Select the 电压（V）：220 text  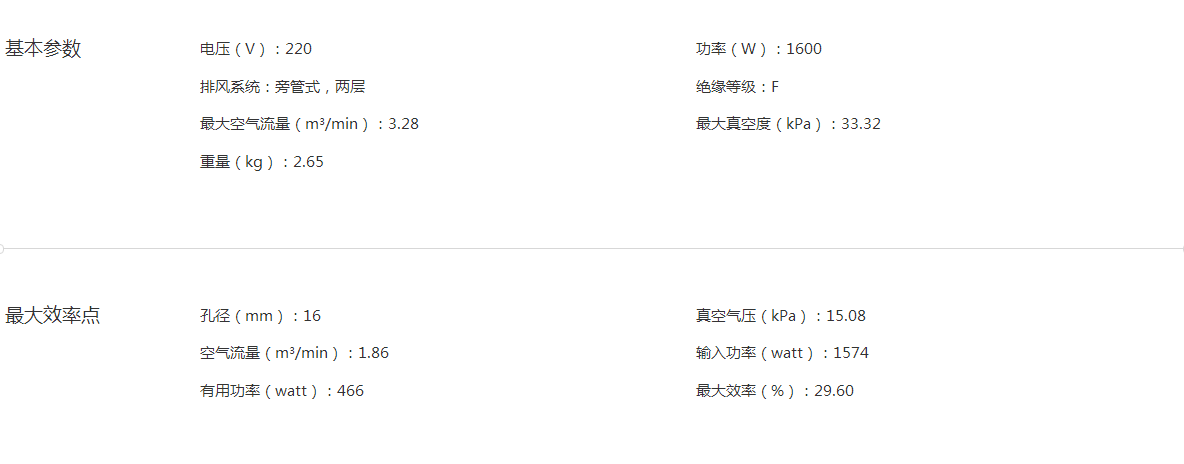(x=256, y=49)
